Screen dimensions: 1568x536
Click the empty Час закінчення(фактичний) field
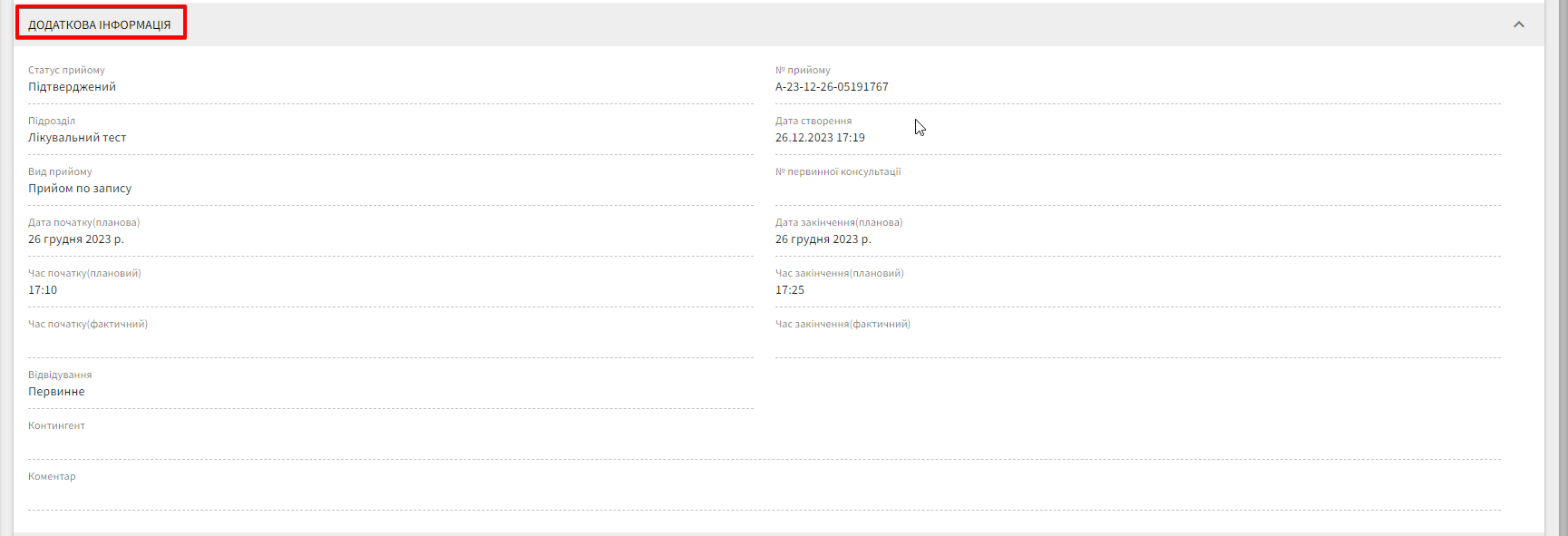click(1137, 342)
